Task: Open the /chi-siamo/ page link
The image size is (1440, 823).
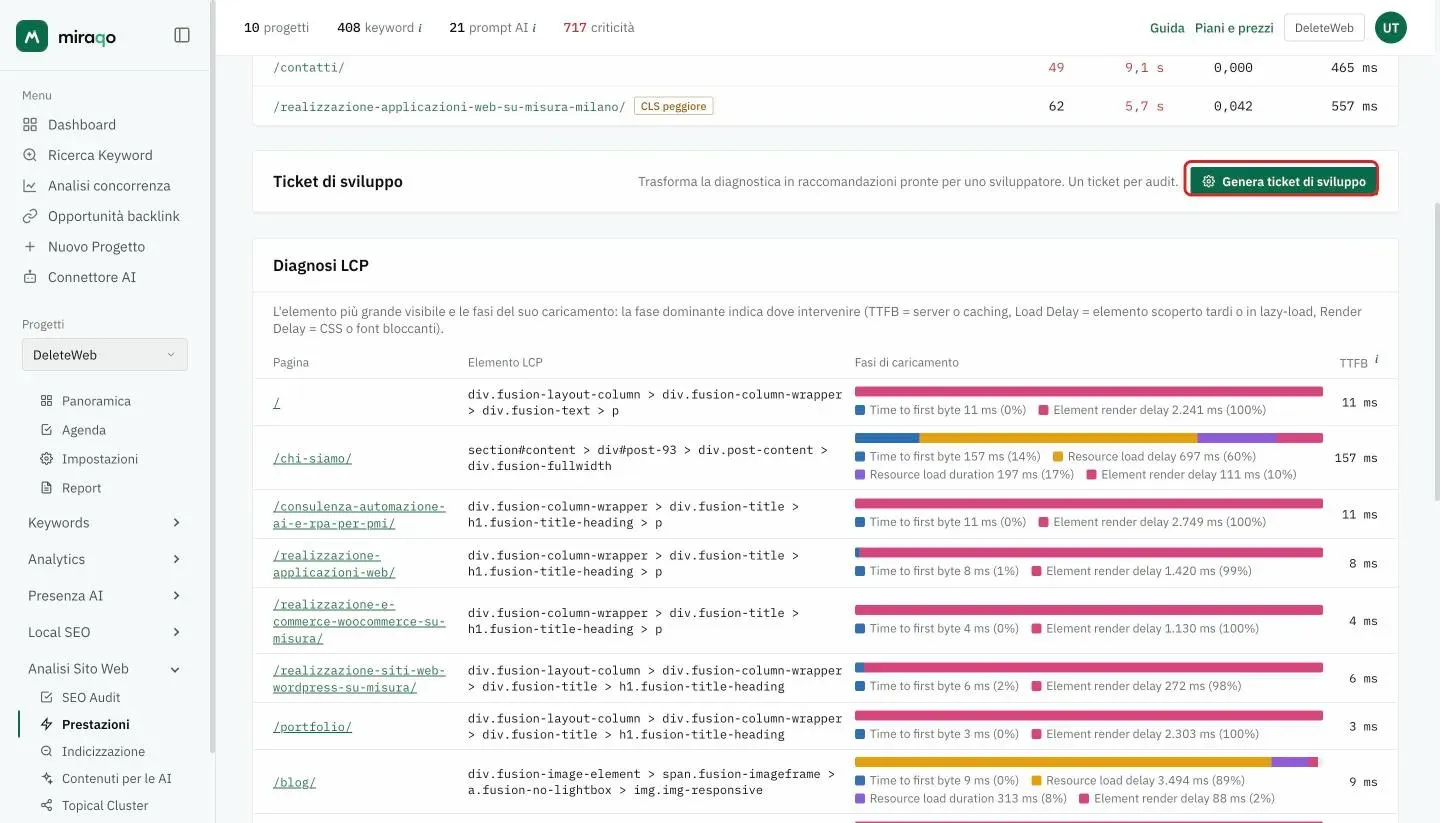Action: (312, 459)
